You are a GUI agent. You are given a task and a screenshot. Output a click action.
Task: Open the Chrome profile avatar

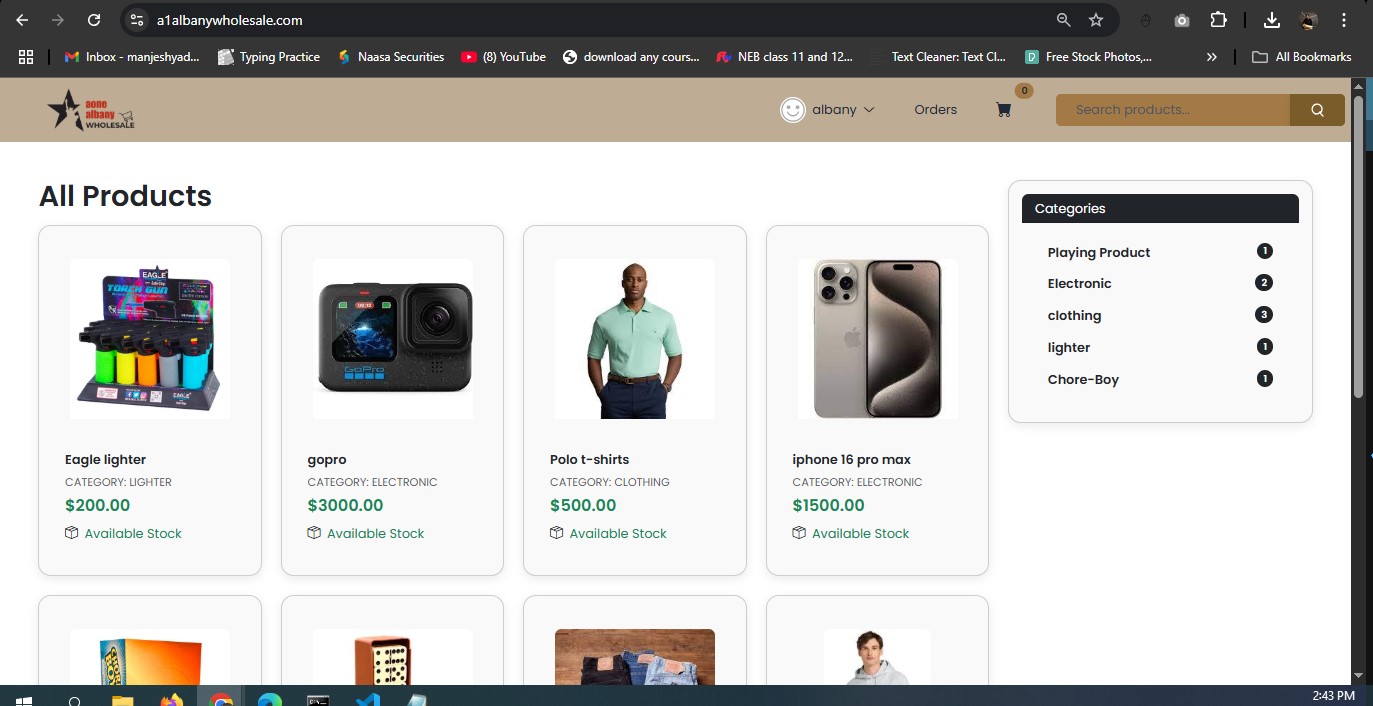[x=1308, y=20]
